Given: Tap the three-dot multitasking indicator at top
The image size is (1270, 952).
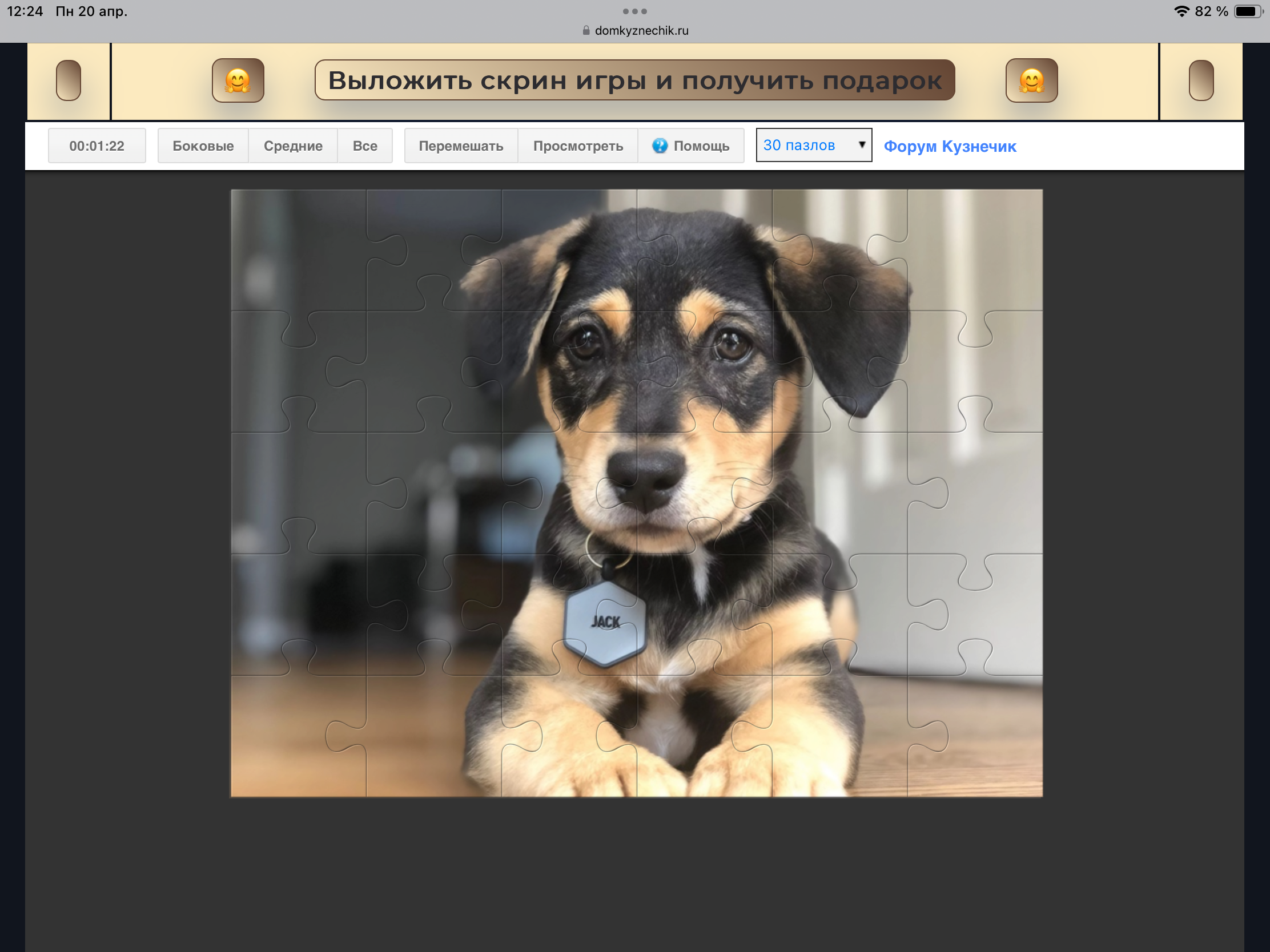Looking at the screenshot, I should [x=634, y=11].
